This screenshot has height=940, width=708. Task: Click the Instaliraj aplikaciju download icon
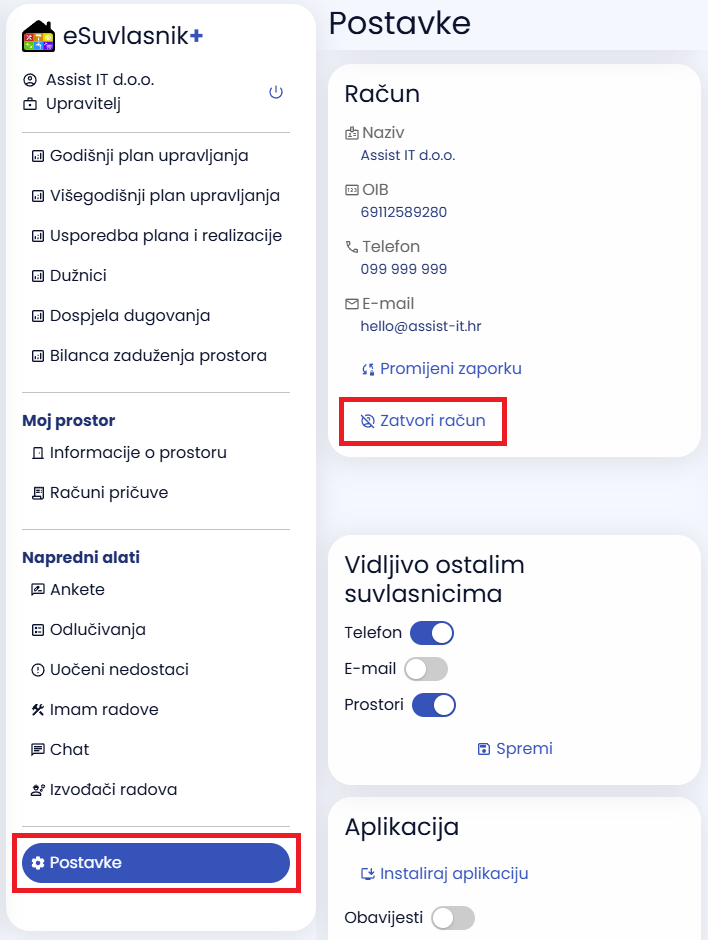click(x=367, y=874)
